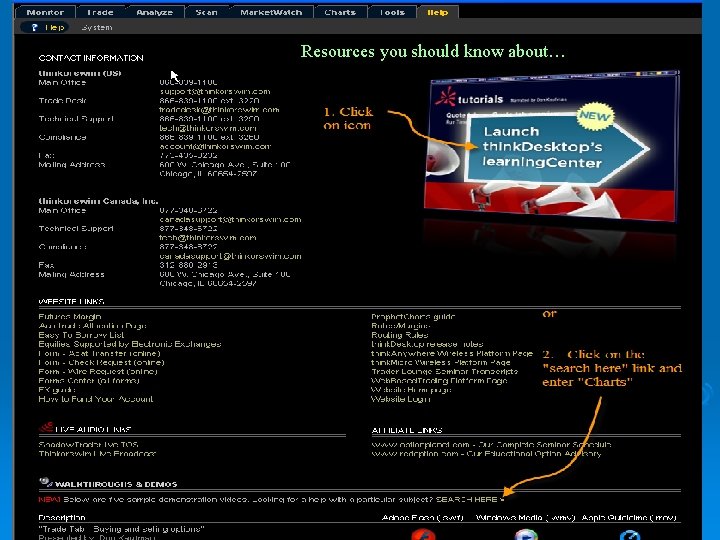Open Thinkorswim Live Broadcast audio link
This screenshot has width=720, height=540.
click(97, 454)
